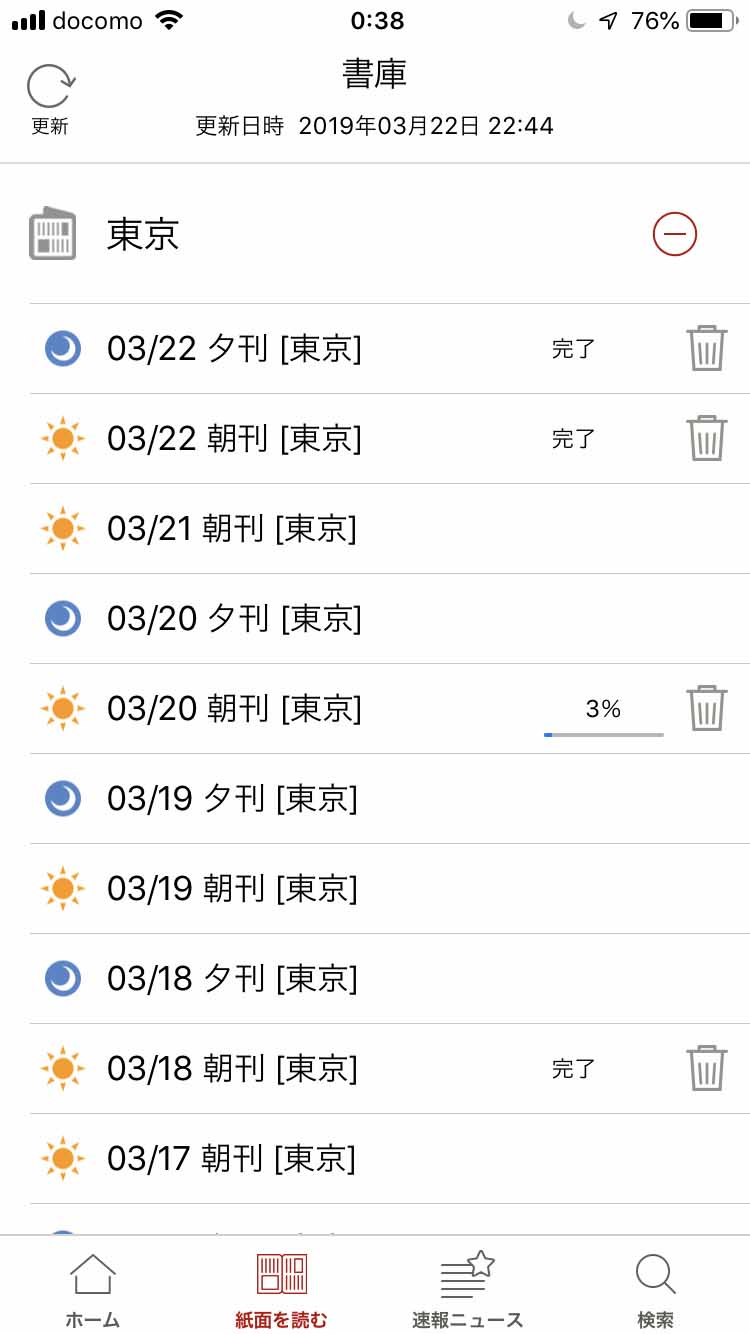Image resolution: width=750 pixels, height=1334 pixels.
Task: Collapse the 東京 section with minus button
Action: tap(674, 235)
